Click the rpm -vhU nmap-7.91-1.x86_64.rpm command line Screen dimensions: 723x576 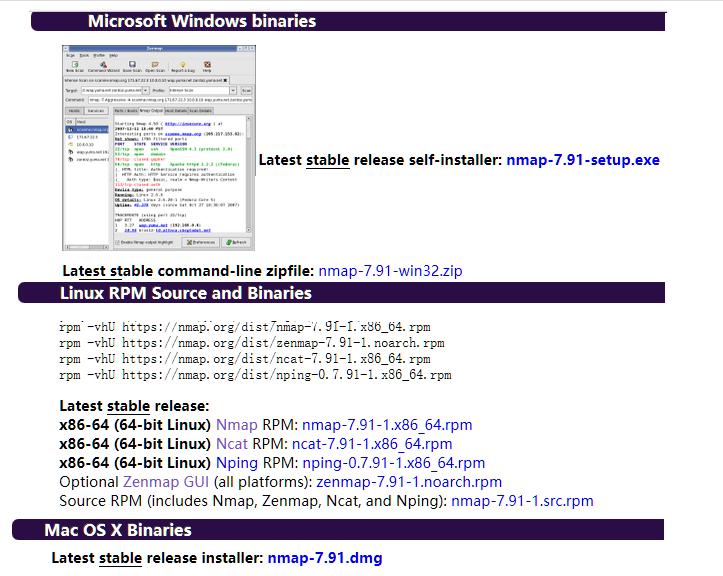(245, 327)
